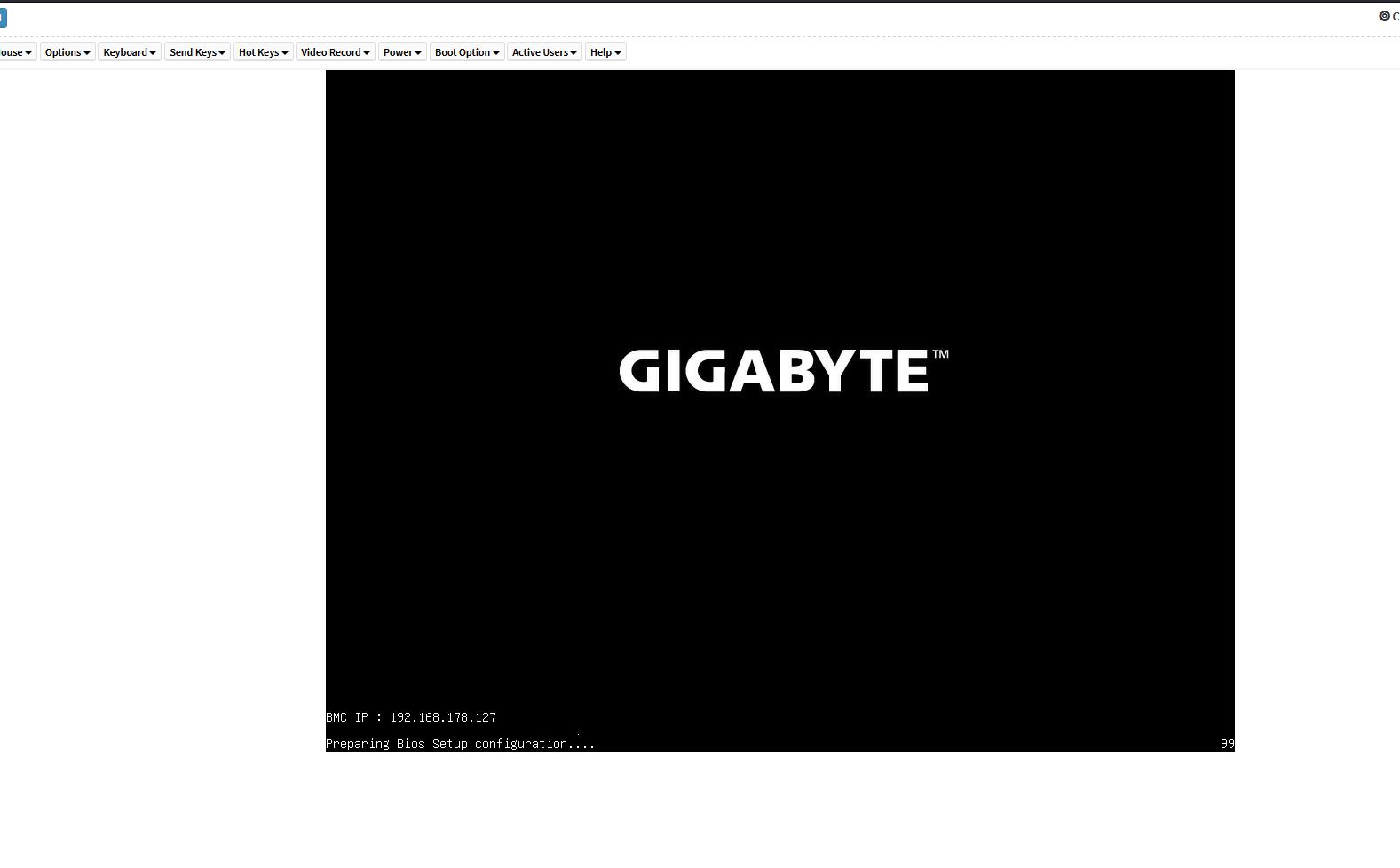Open the Options dropdown menu

(67, 52)
